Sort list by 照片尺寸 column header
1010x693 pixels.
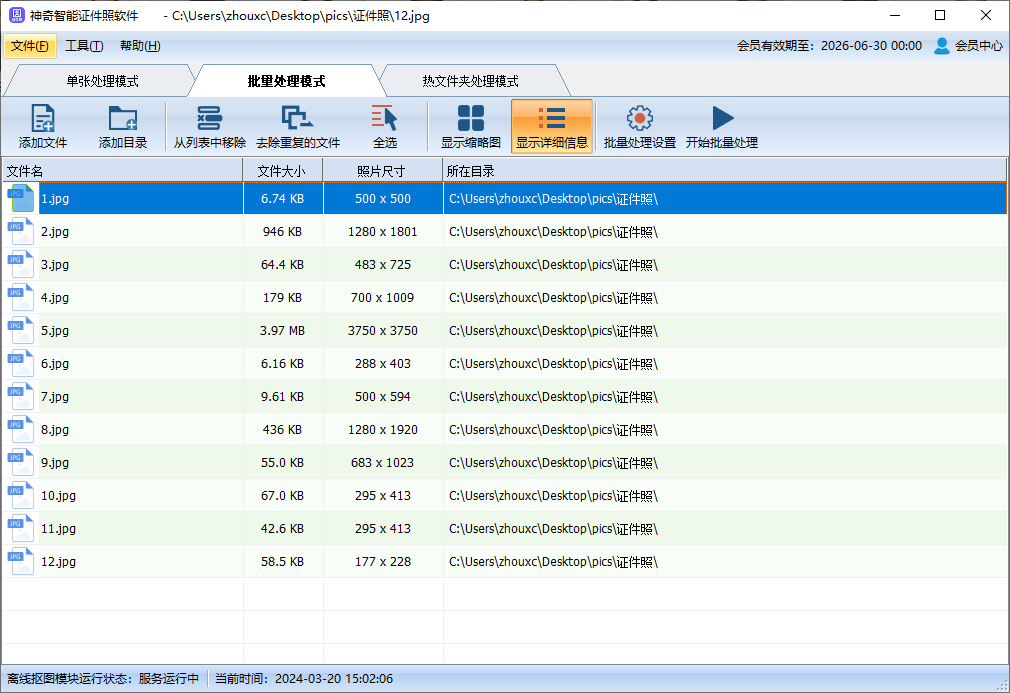point(382,171)
